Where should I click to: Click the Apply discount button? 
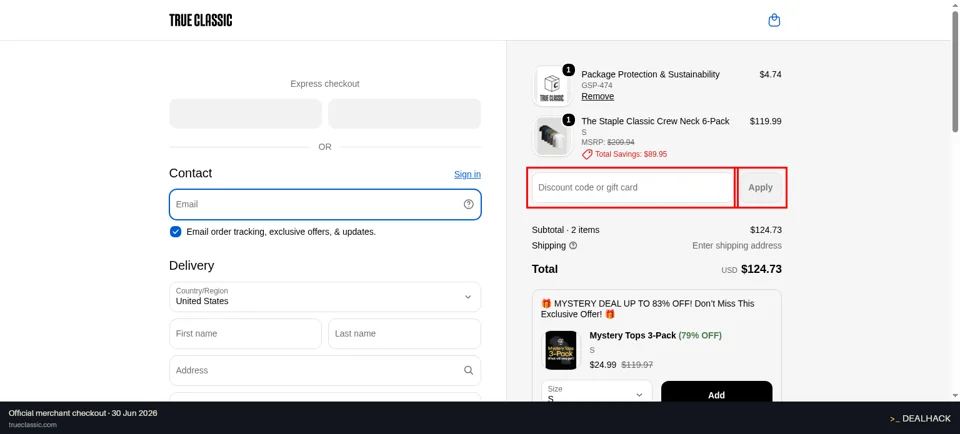coord(760,187)
